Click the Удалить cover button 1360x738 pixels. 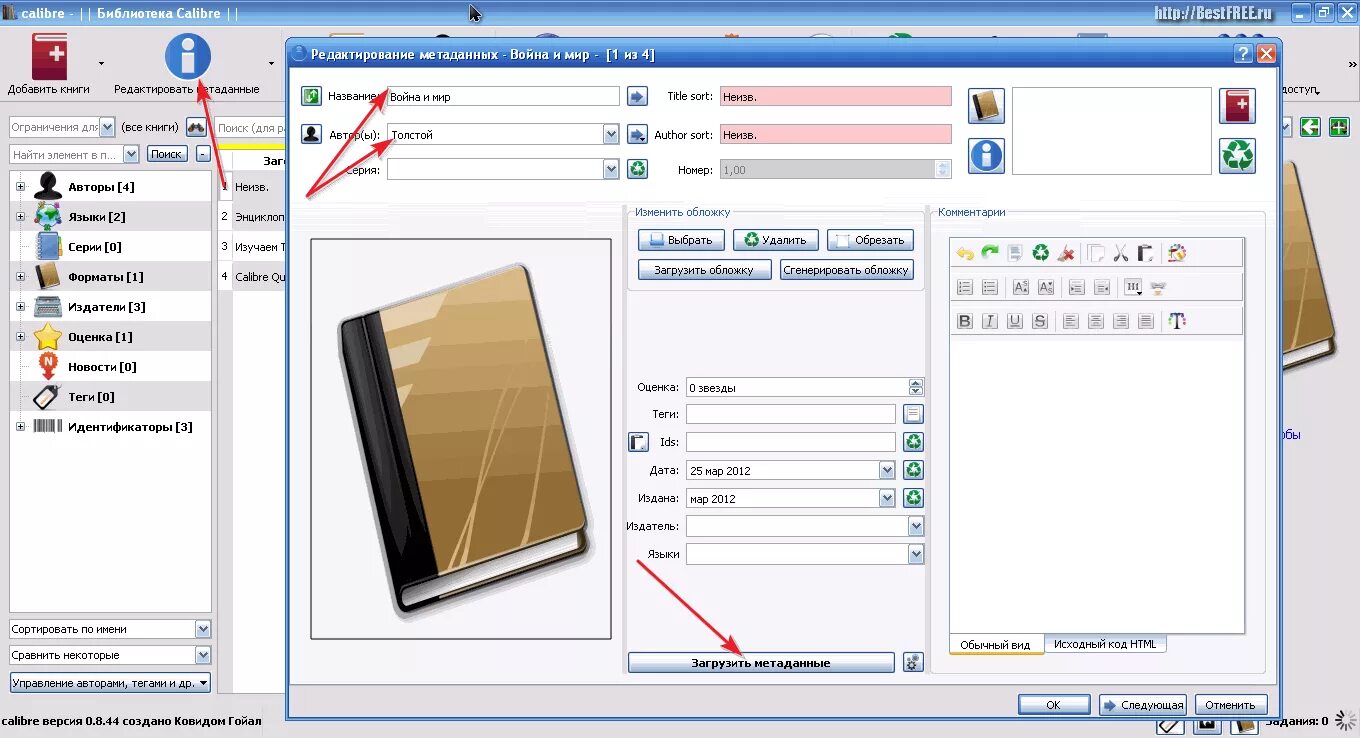point(776,240)
